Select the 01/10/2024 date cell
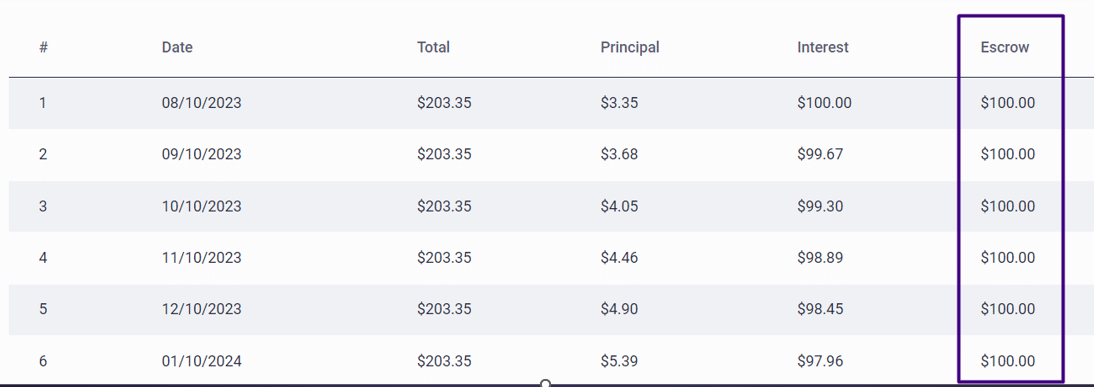 click(202, 361)
